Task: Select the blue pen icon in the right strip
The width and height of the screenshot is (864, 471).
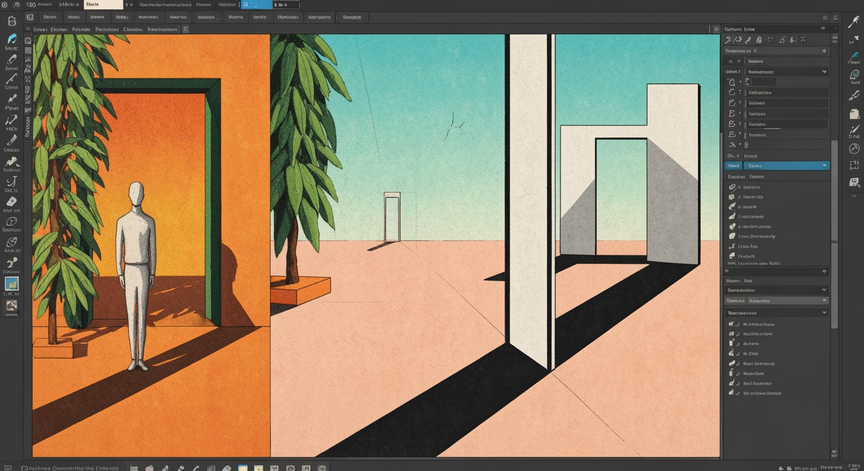Action: pos(854,57)
